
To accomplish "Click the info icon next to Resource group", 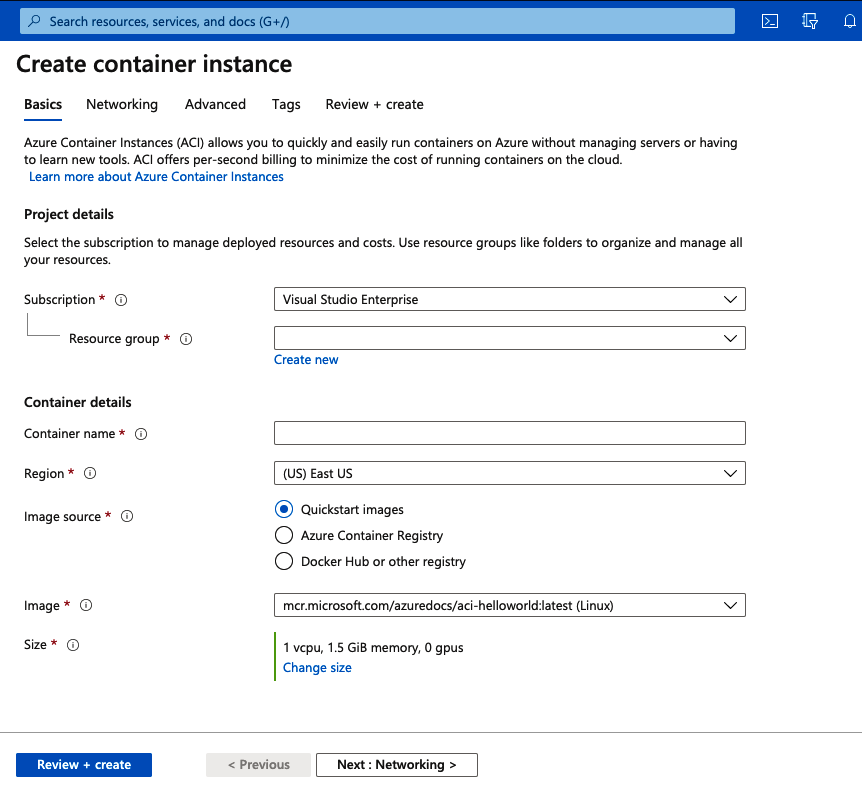I will click(186, 339).
